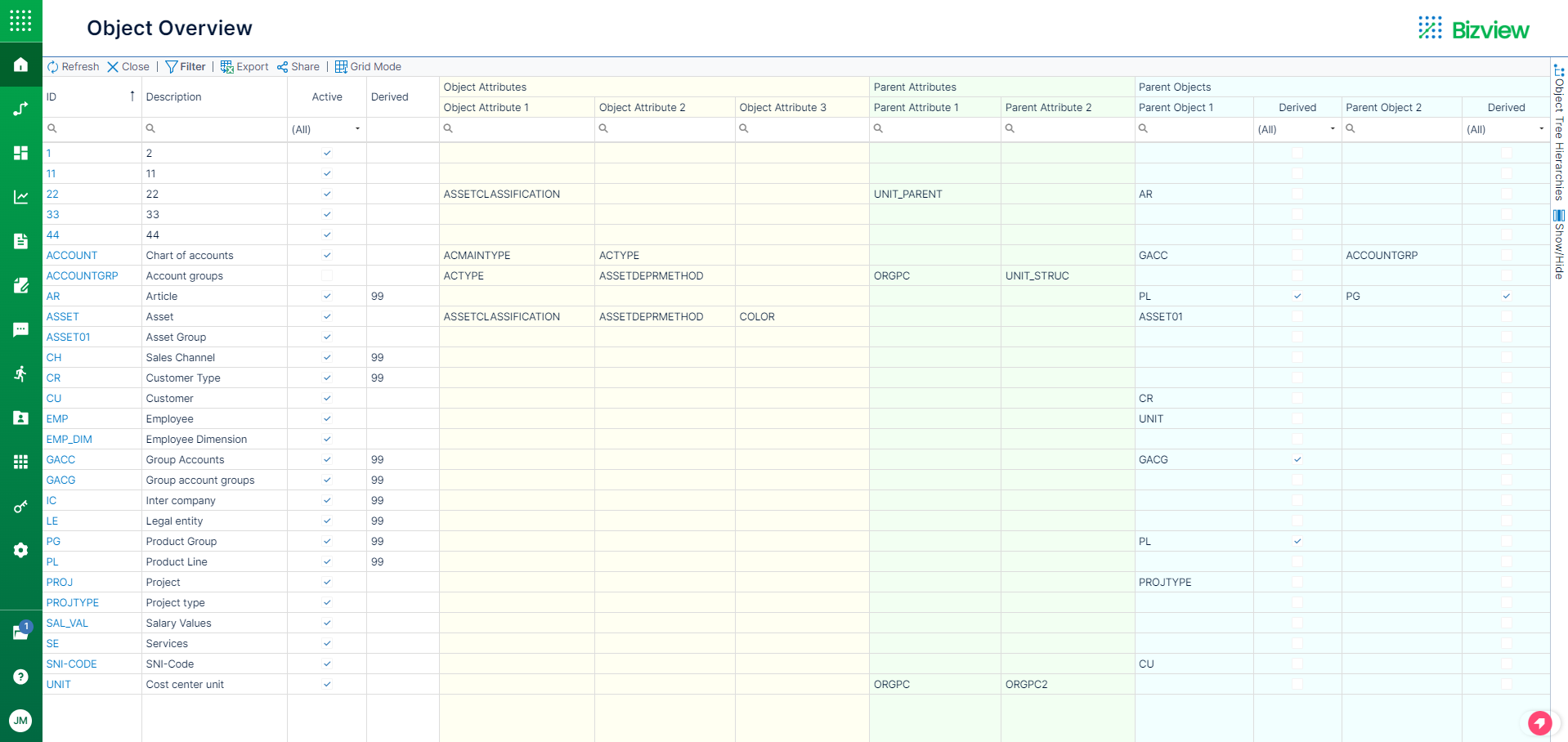Open the settings gear in the sidebar
The image size is (1568, 742).
click(x=20, y=550)
